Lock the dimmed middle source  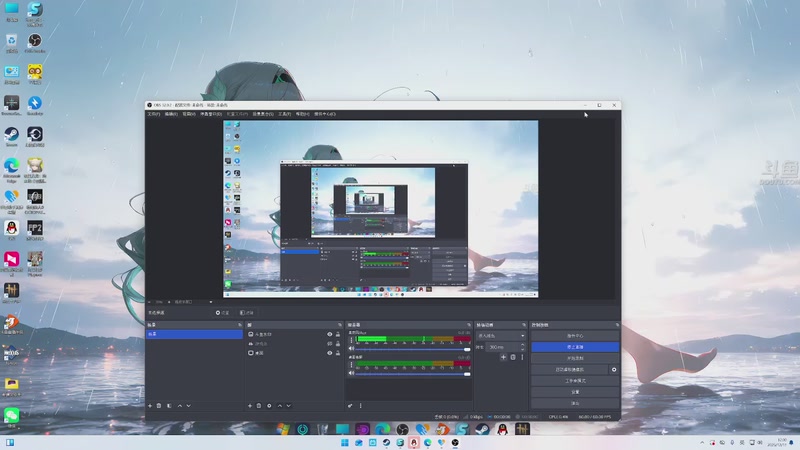(x=338, y=344)
